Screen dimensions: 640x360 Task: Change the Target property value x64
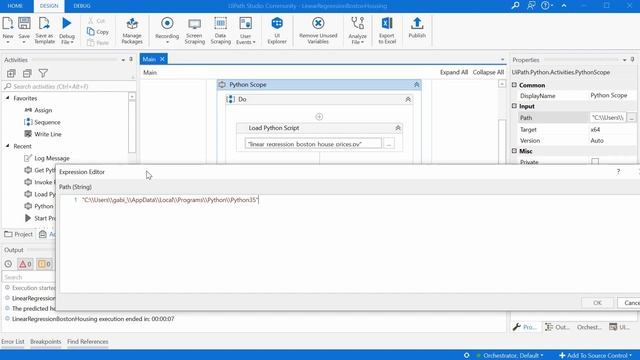point(612,129)
